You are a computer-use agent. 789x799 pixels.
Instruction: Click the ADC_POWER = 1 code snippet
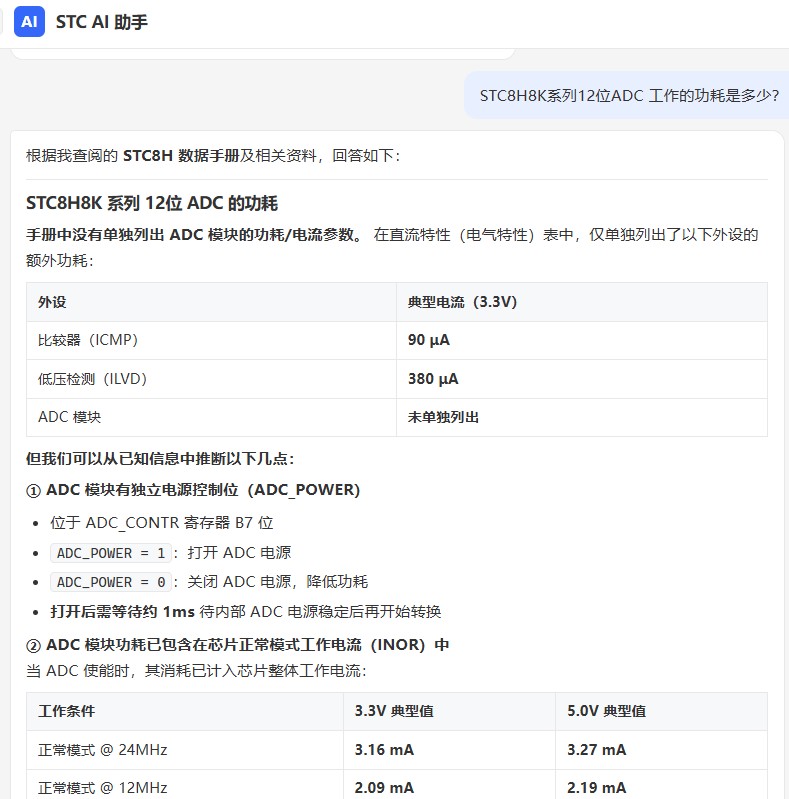[111, 553]
